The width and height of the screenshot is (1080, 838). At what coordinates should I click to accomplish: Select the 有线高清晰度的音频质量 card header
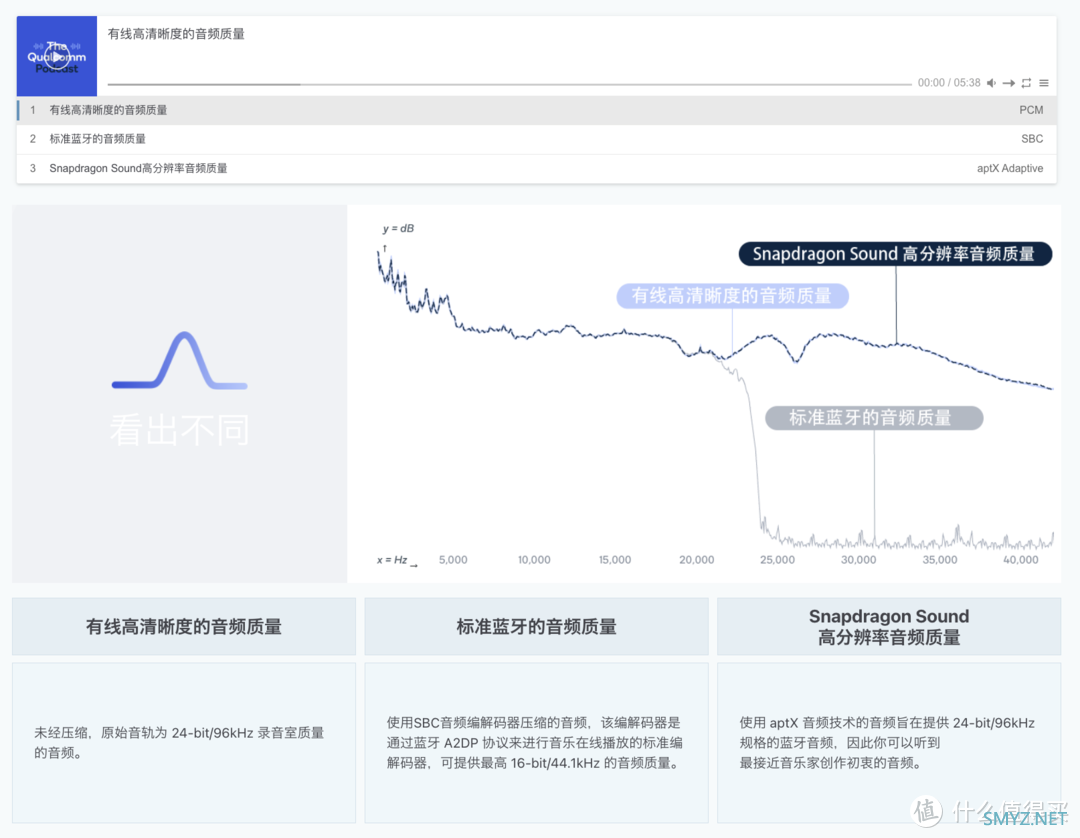(x=184, y=627)
